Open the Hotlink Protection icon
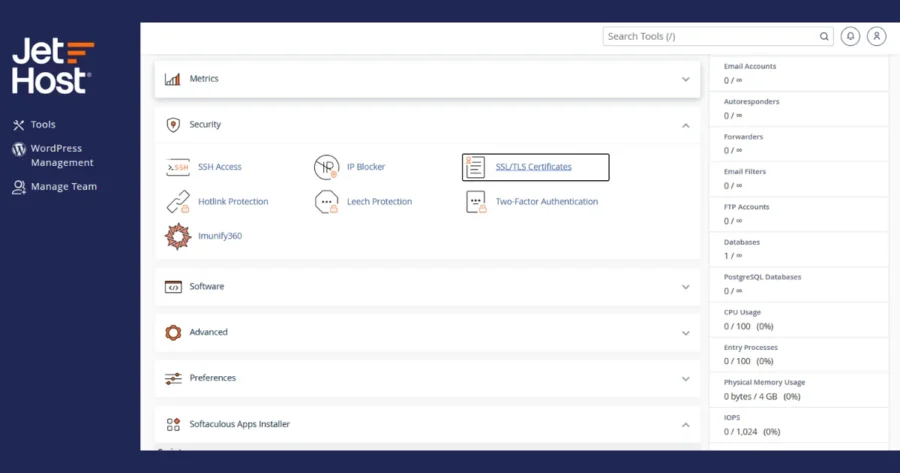This screenshot has width=900, height=473. click(x=178, y=201)
